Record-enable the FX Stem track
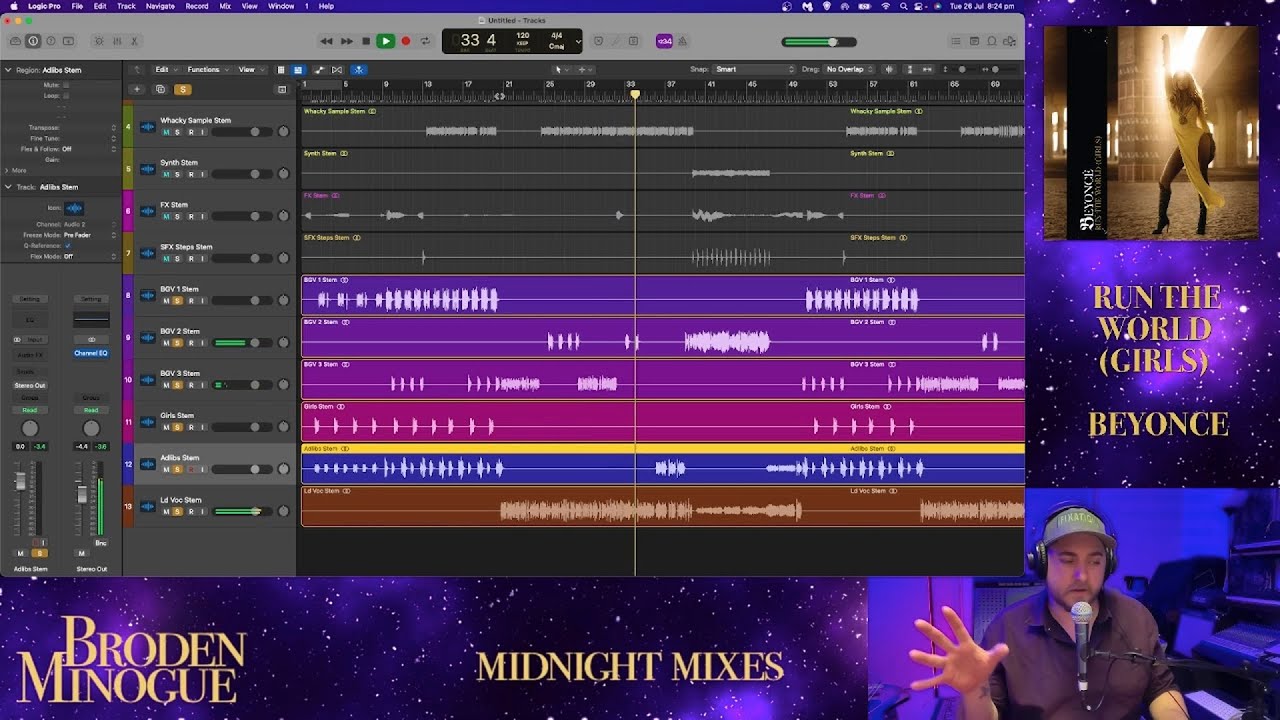Viewport: 1280px width, 720px height. point(190,216)
